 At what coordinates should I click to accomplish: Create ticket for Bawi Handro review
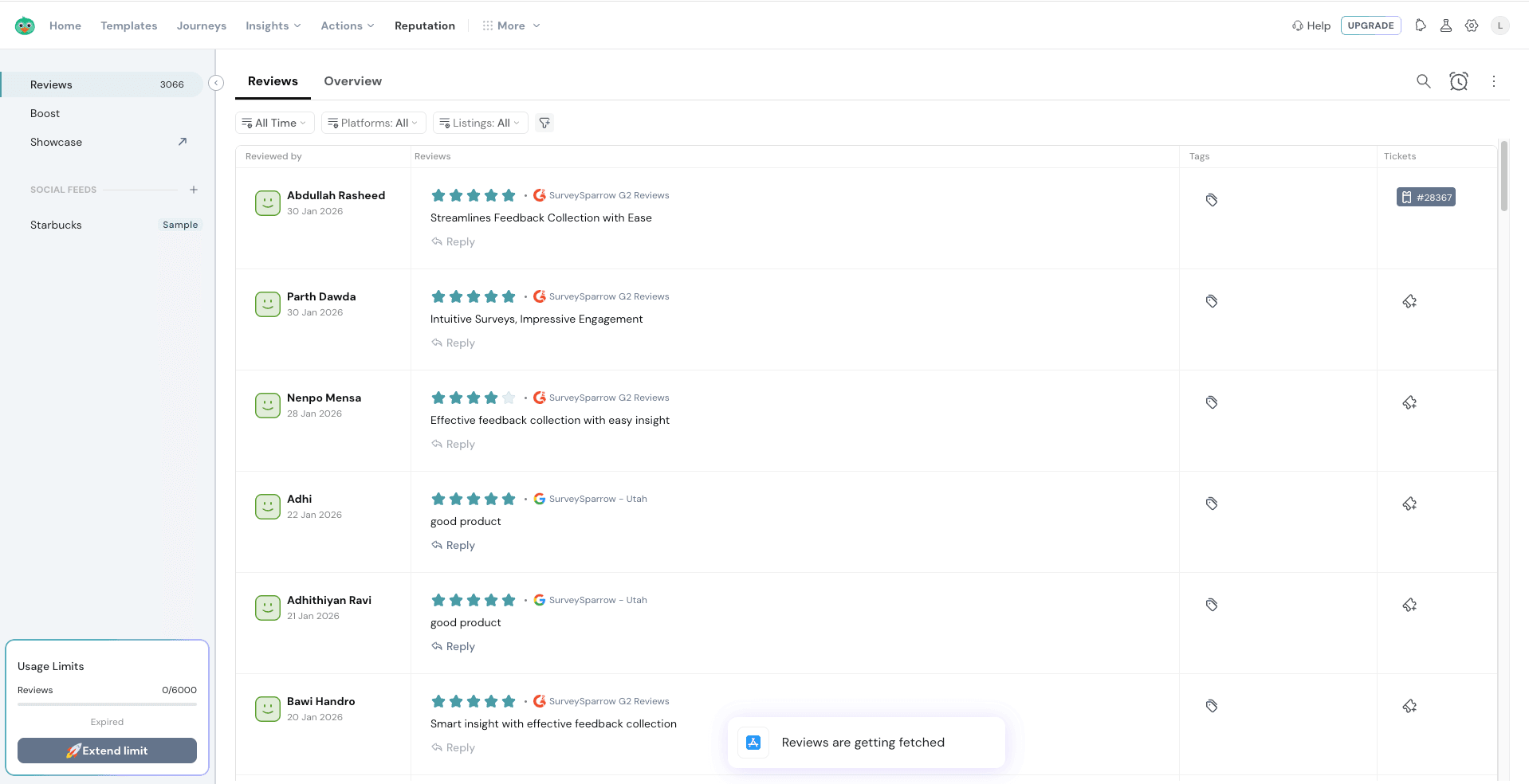coord(1409,706)
